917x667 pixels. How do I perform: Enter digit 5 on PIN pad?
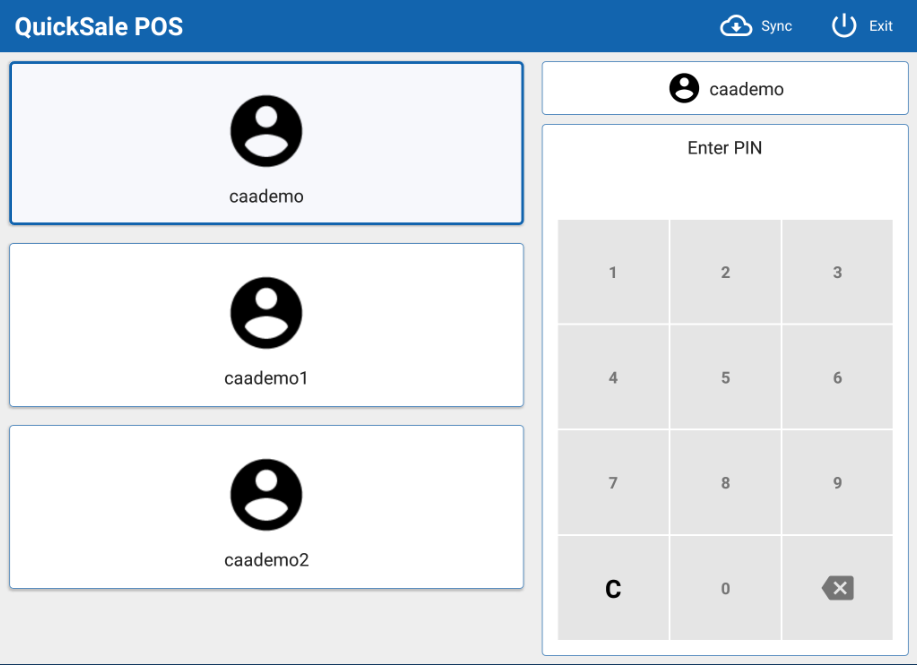(725, 378)
